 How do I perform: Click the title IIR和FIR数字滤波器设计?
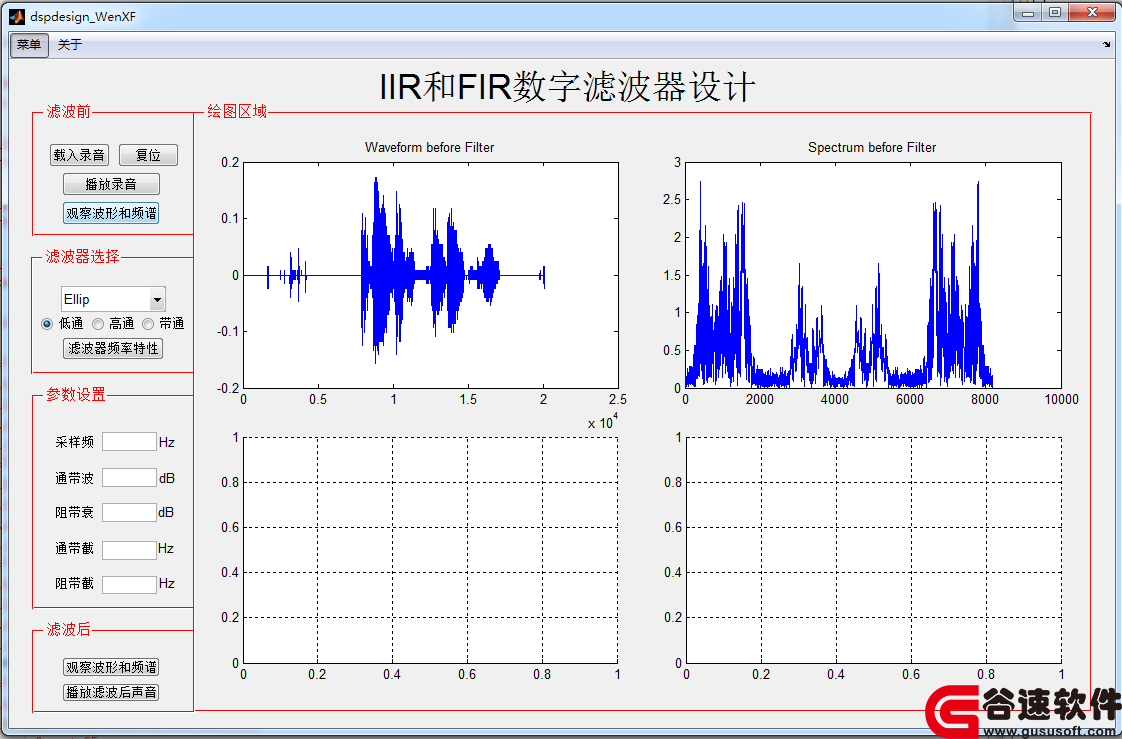pos(567,87)
